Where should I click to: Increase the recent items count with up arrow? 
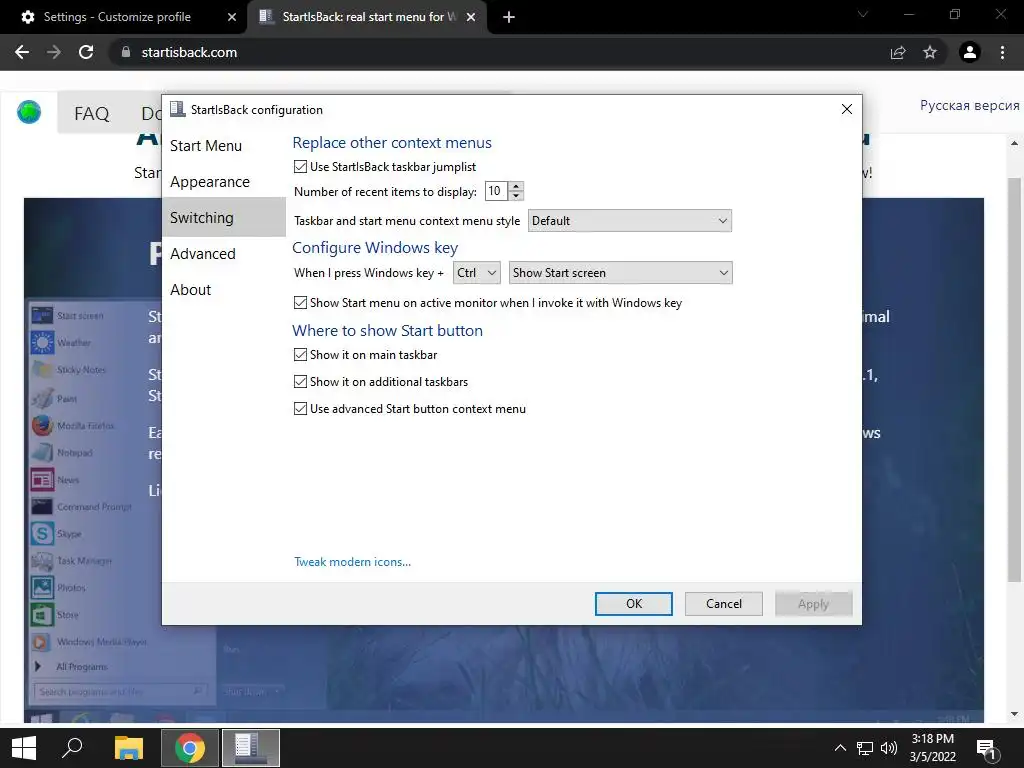tap(517, 186)
